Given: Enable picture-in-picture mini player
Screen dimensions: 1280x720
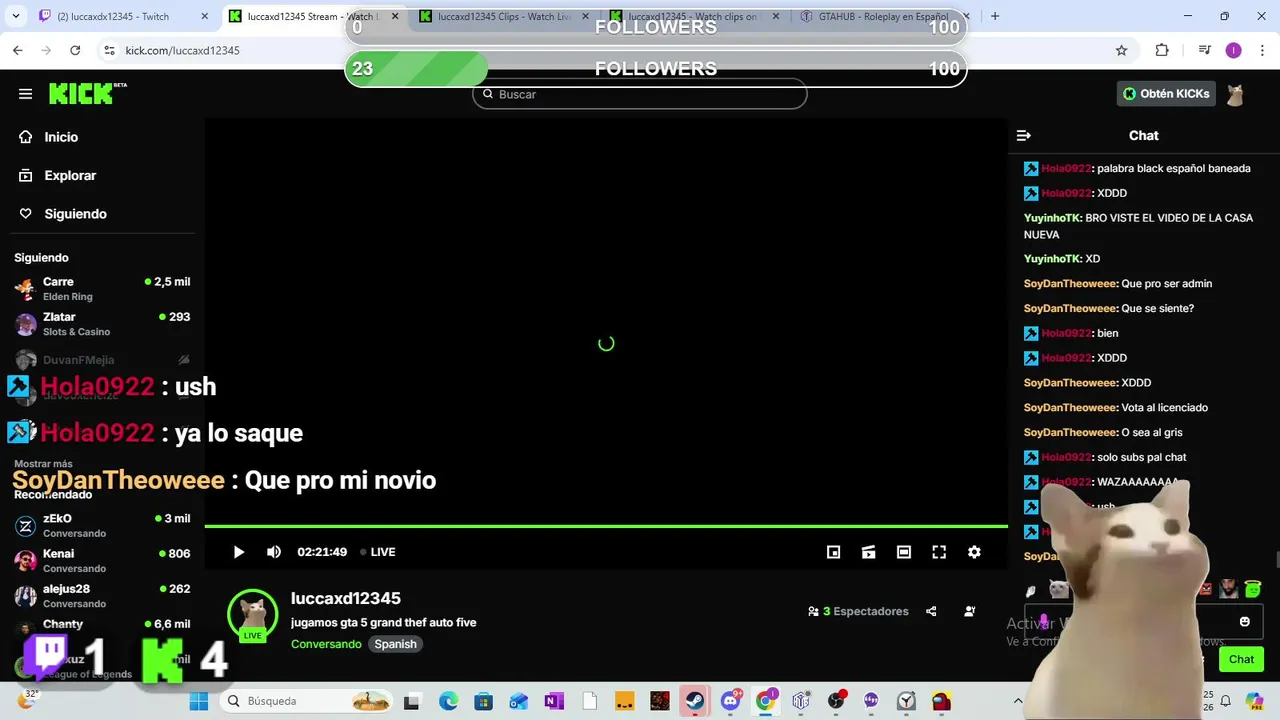Looking at the screenshot, I should [x=833, y=552].
